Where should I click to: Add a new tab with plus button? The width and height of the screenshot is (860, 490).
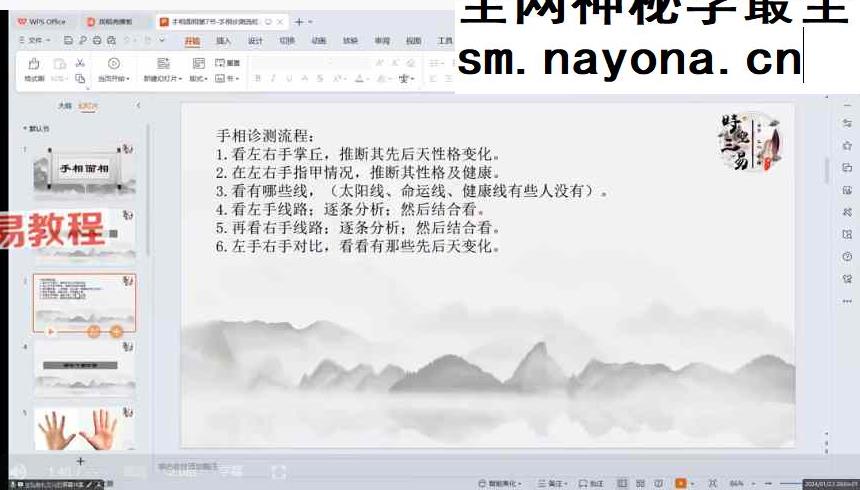pyautogui.click(x=299, y=22)
